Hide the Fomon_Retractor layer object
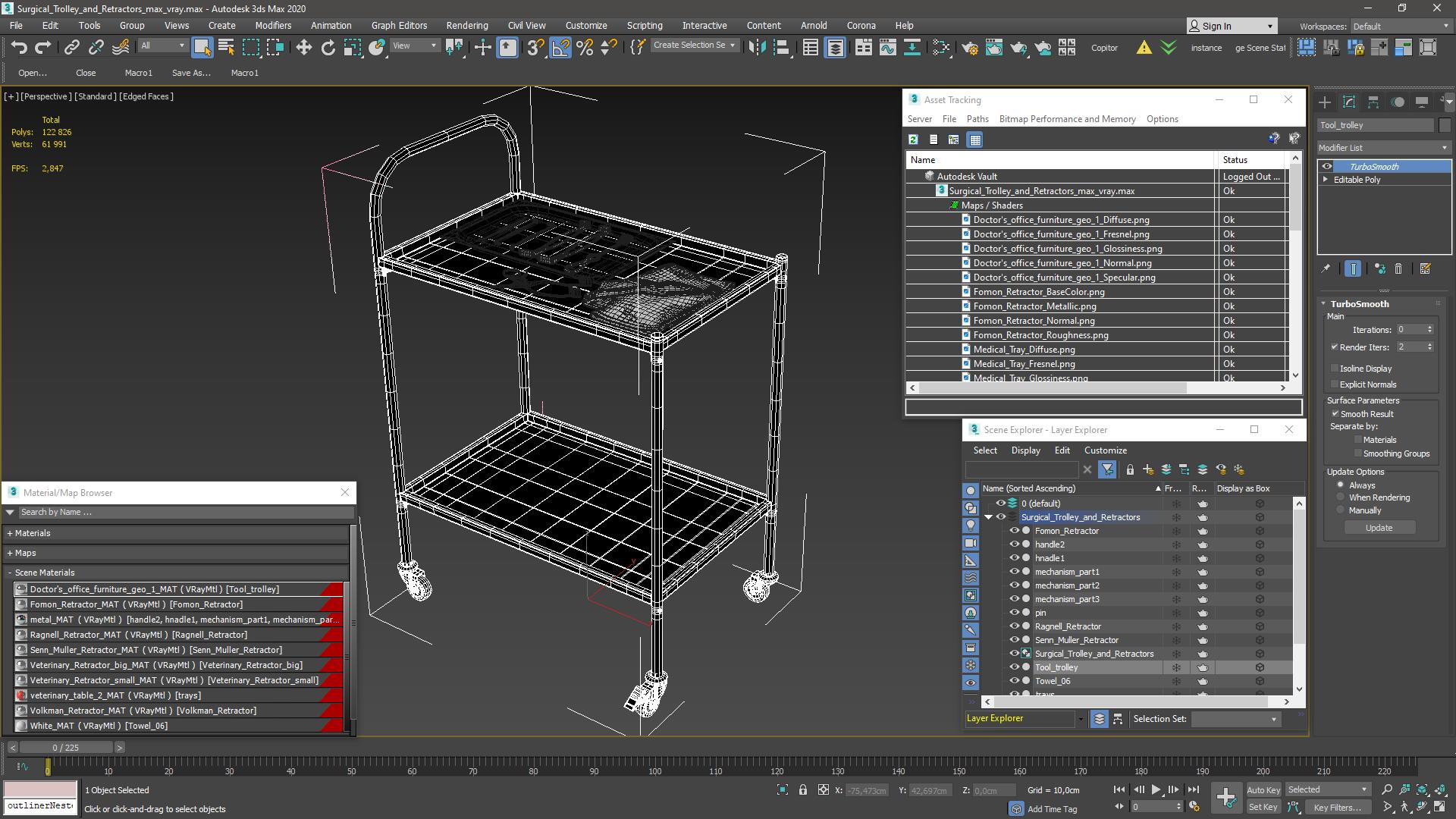Image resolution: width=1456 pixels, height=819 pixels. point(1014,531)
